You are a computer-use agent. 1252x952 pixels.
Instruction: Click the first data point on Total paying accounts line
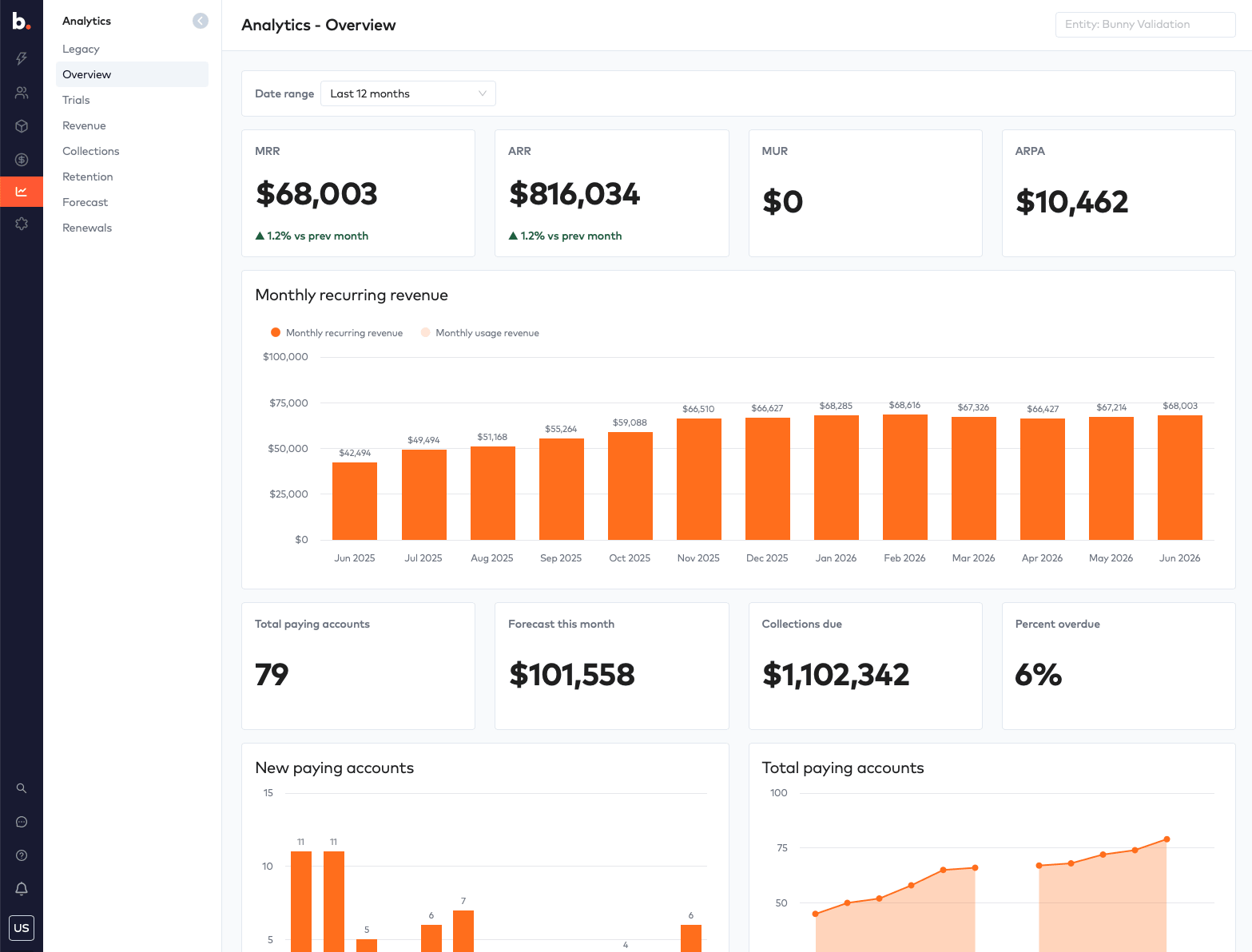(815, 914)
